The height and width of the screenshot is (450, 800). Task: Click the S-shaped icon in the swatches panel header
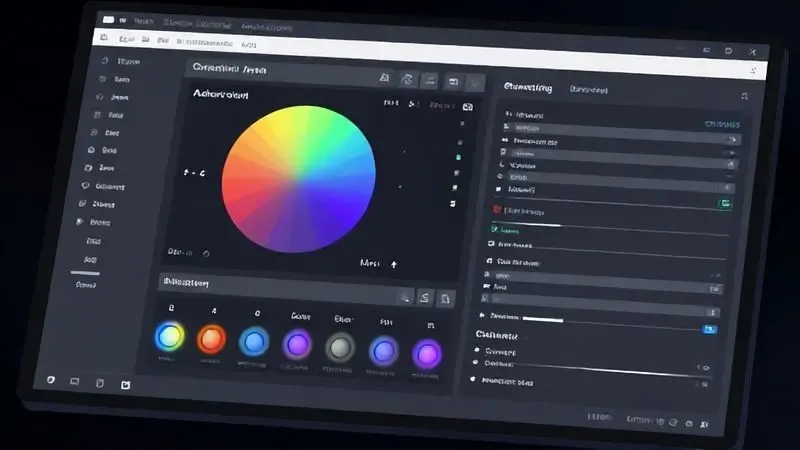pyautogui.click(x=424, y=297)
